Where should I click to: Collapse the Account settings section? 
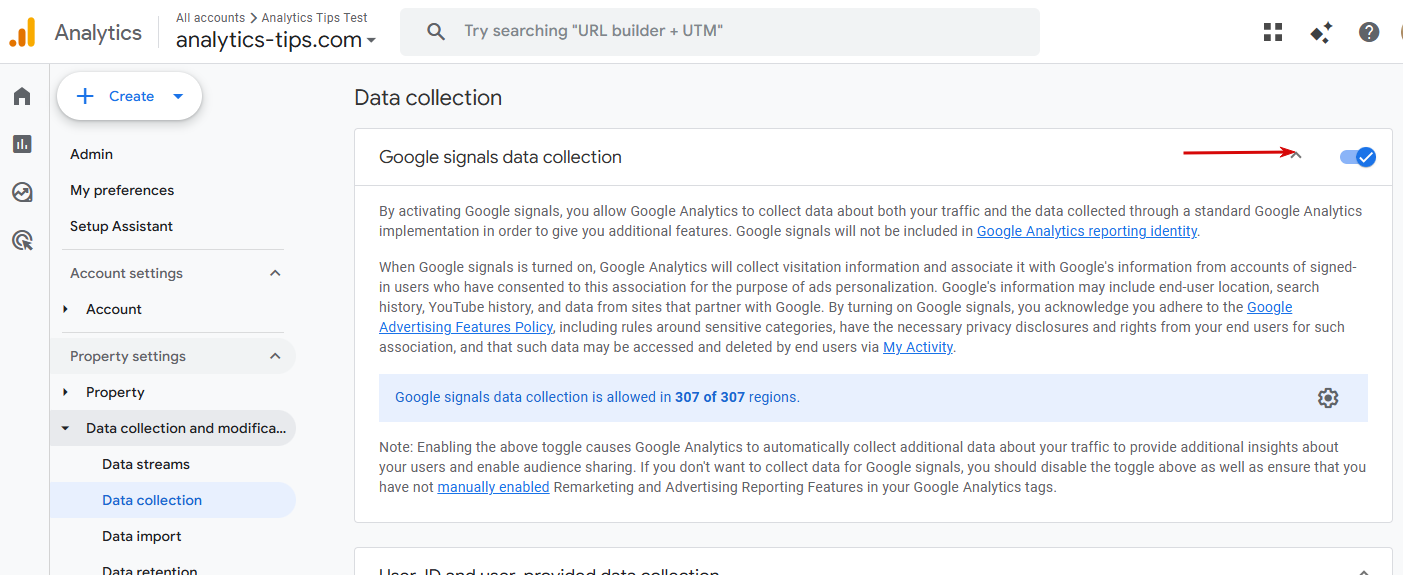[x=276, y=273]
